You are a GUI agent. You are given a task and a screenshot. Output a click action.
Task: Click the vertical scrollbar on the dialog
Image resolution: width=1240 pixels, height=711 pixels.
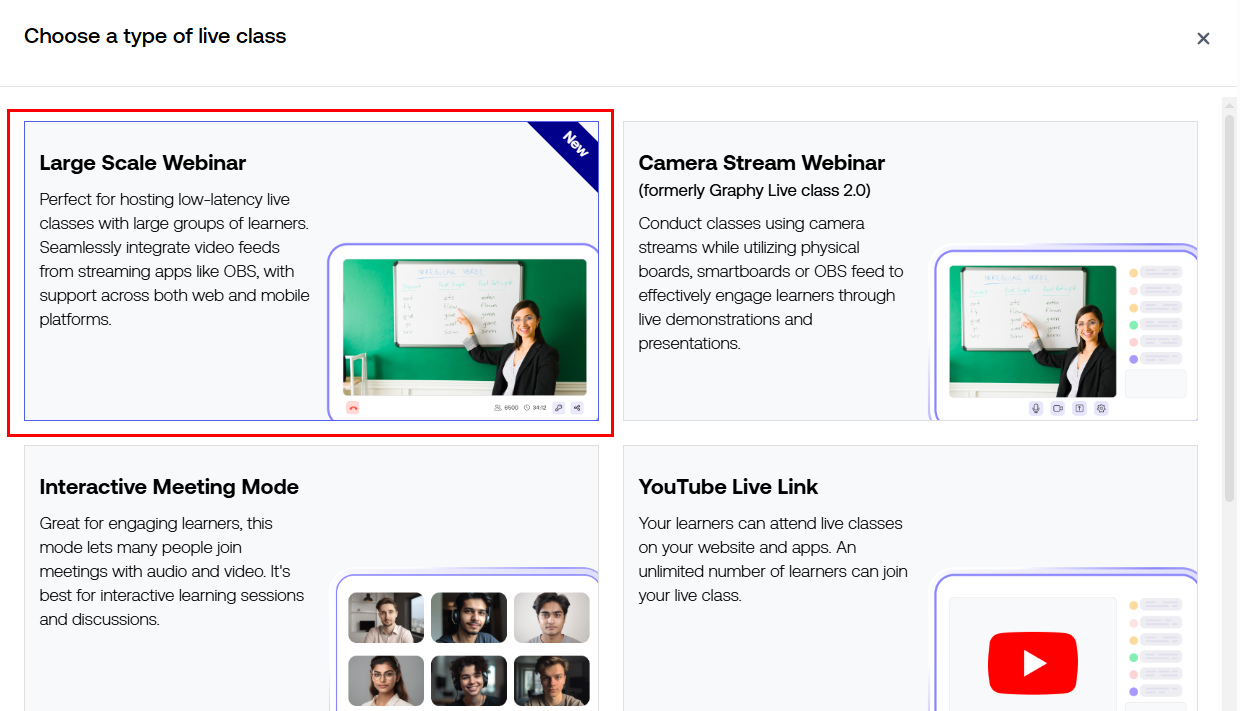click(x=1230, y=300)
